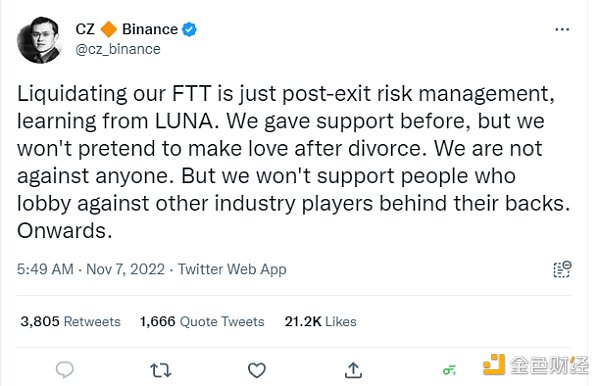
Task: Click the CZ Binance display name
Action: tap(127, 29)
